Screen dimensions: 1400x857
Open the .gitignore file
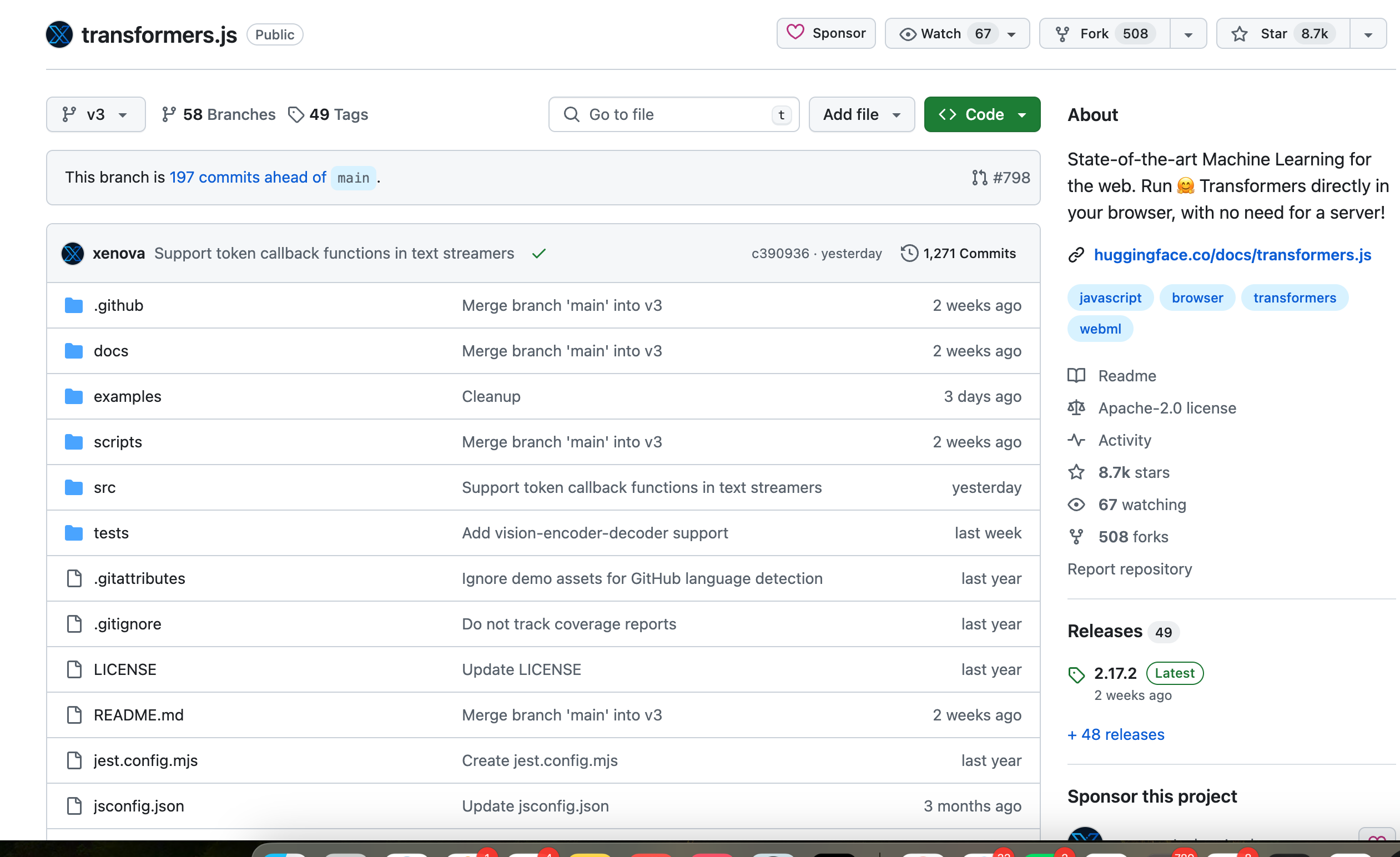pos(127,623)
